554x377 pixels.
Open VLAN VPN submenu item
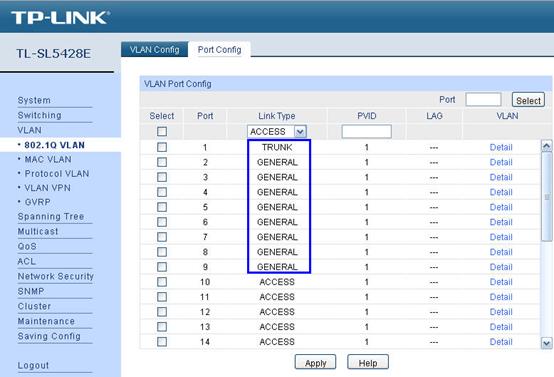click(x=48, y=188)
